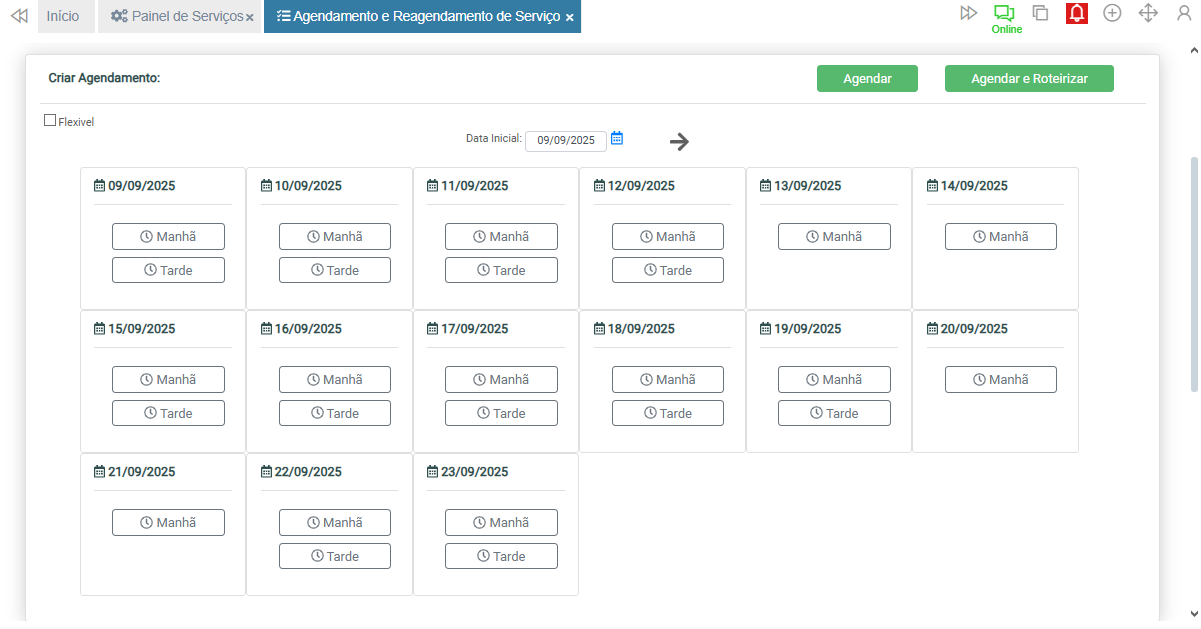The width and height of the screenshot is (1201, 629).
Task: Switch to the Painel de Serviços tab
Action: pyautogui.click(x=176, y=17)
